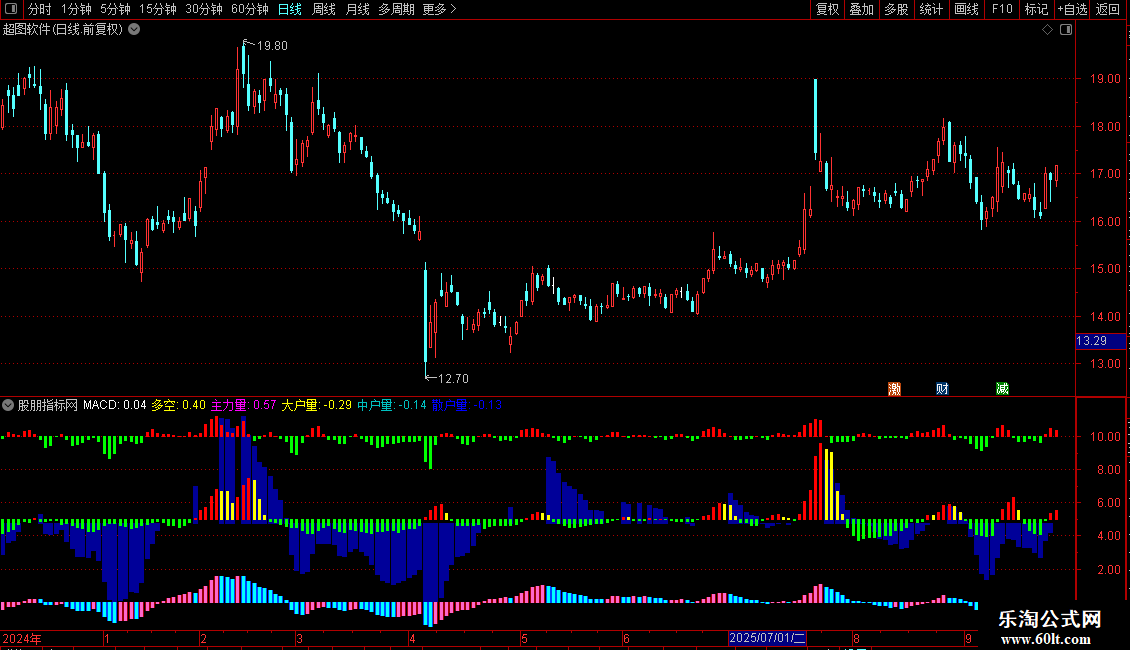Toggle the right side panel icon

(x=1066, y=30)
